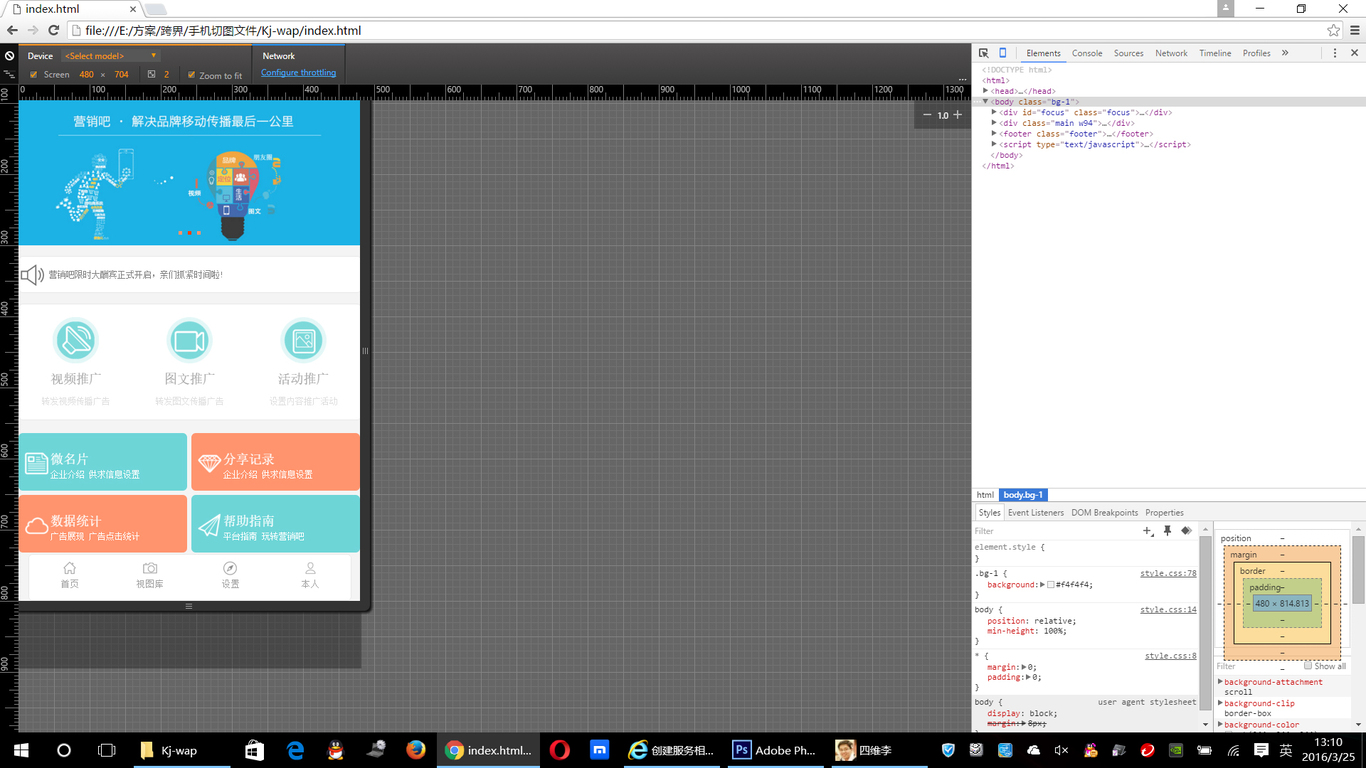Open 首页 home icon in footer
Screen dimensions: 1366x768
click(x=69, y=568)
